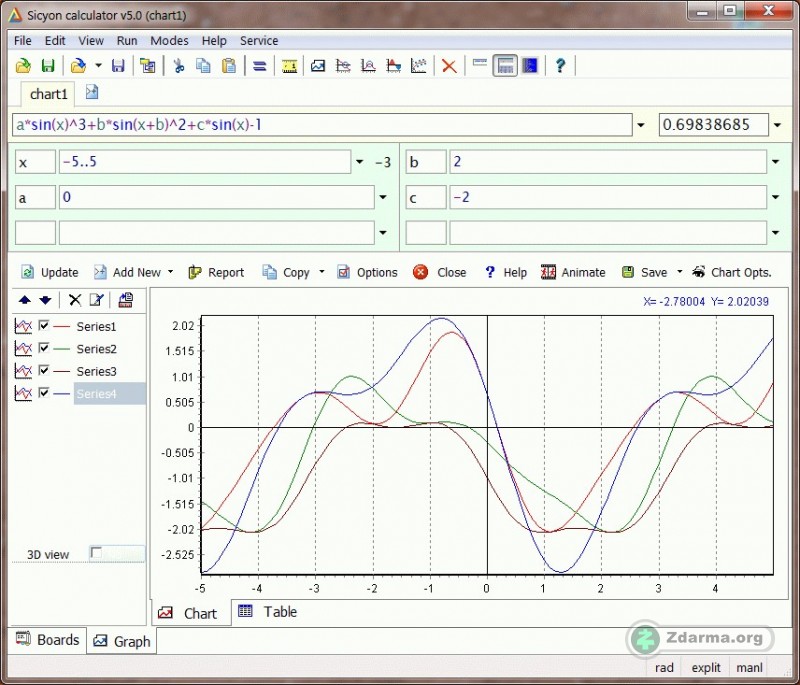
Task: Click the red Close button in chart toolbar
Action: [x=439, y=272]
